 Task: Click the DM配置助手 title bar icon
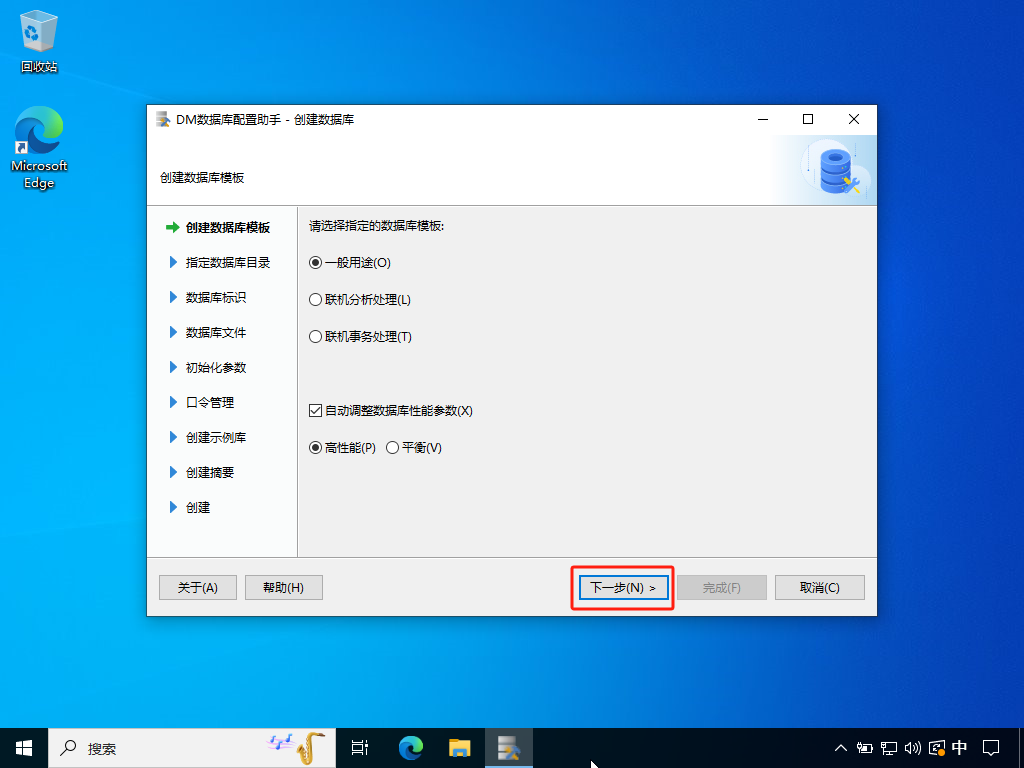(163, 120)
